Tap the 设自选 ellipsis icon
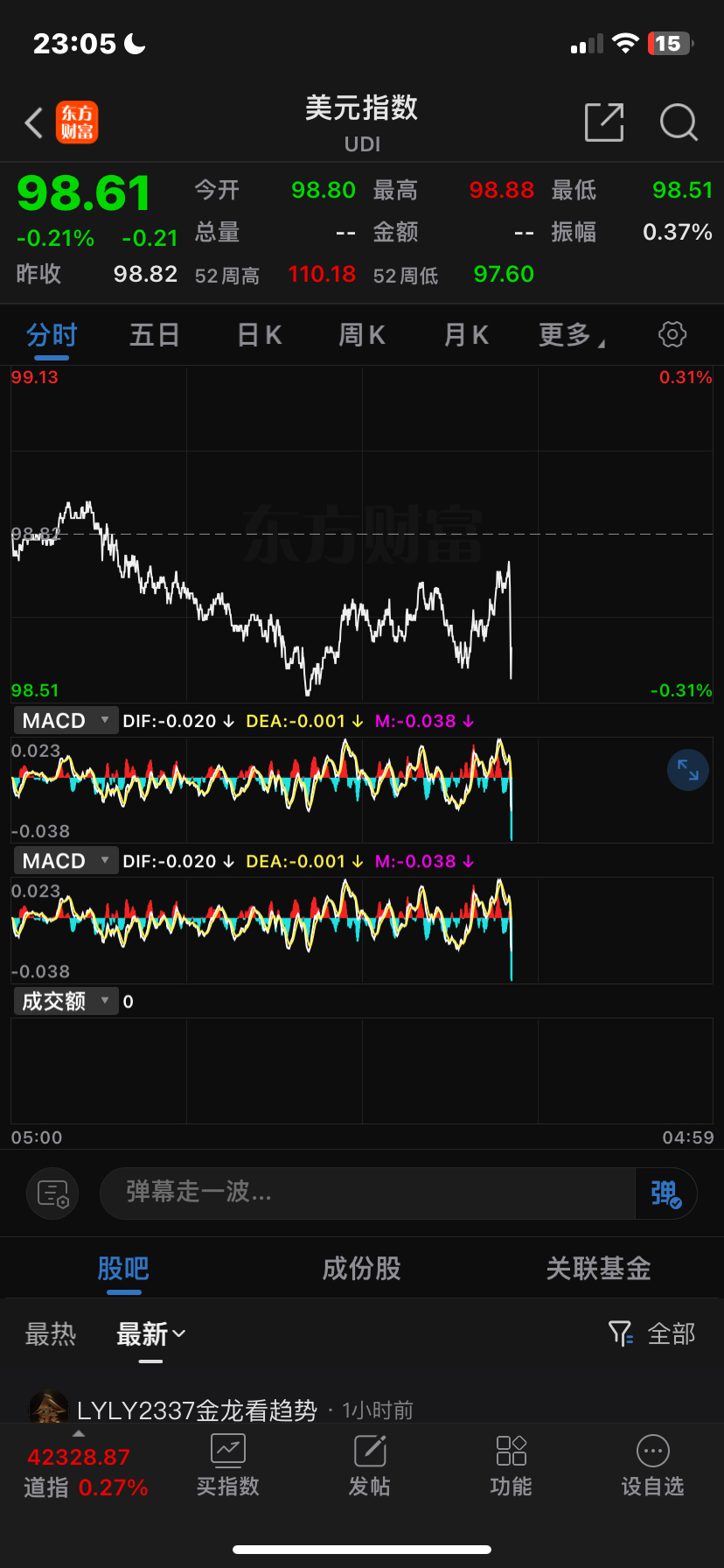This screenshot has width=724, height=1568. (653, 1450)
